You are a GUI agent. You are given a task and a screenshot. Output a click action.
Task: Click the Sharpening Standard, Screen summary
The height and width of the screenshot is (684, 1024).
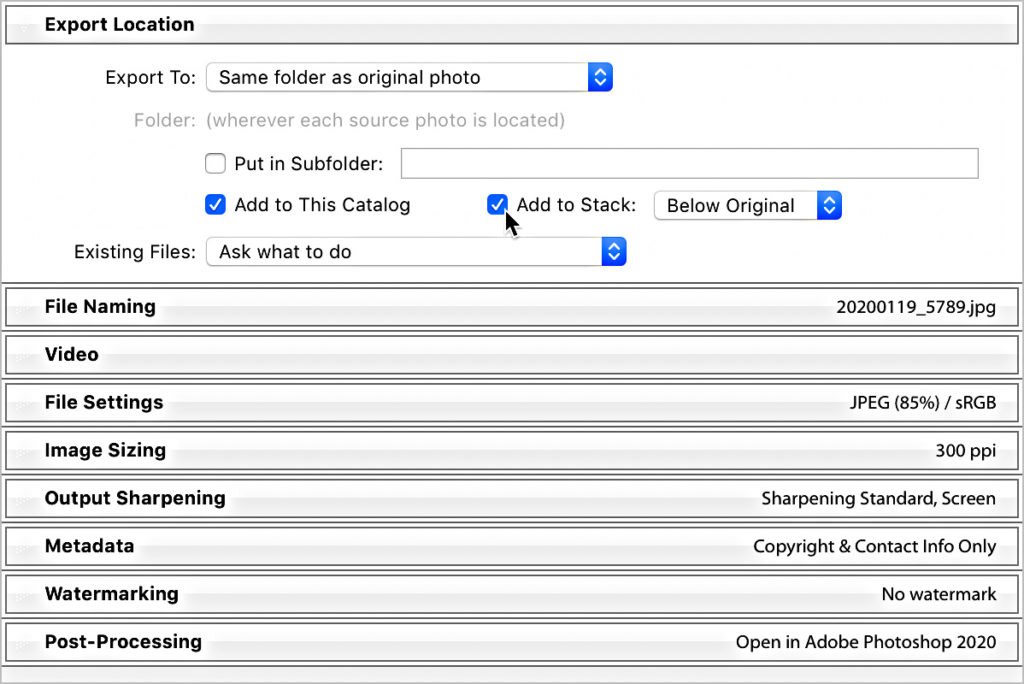(x=878, y=498)
